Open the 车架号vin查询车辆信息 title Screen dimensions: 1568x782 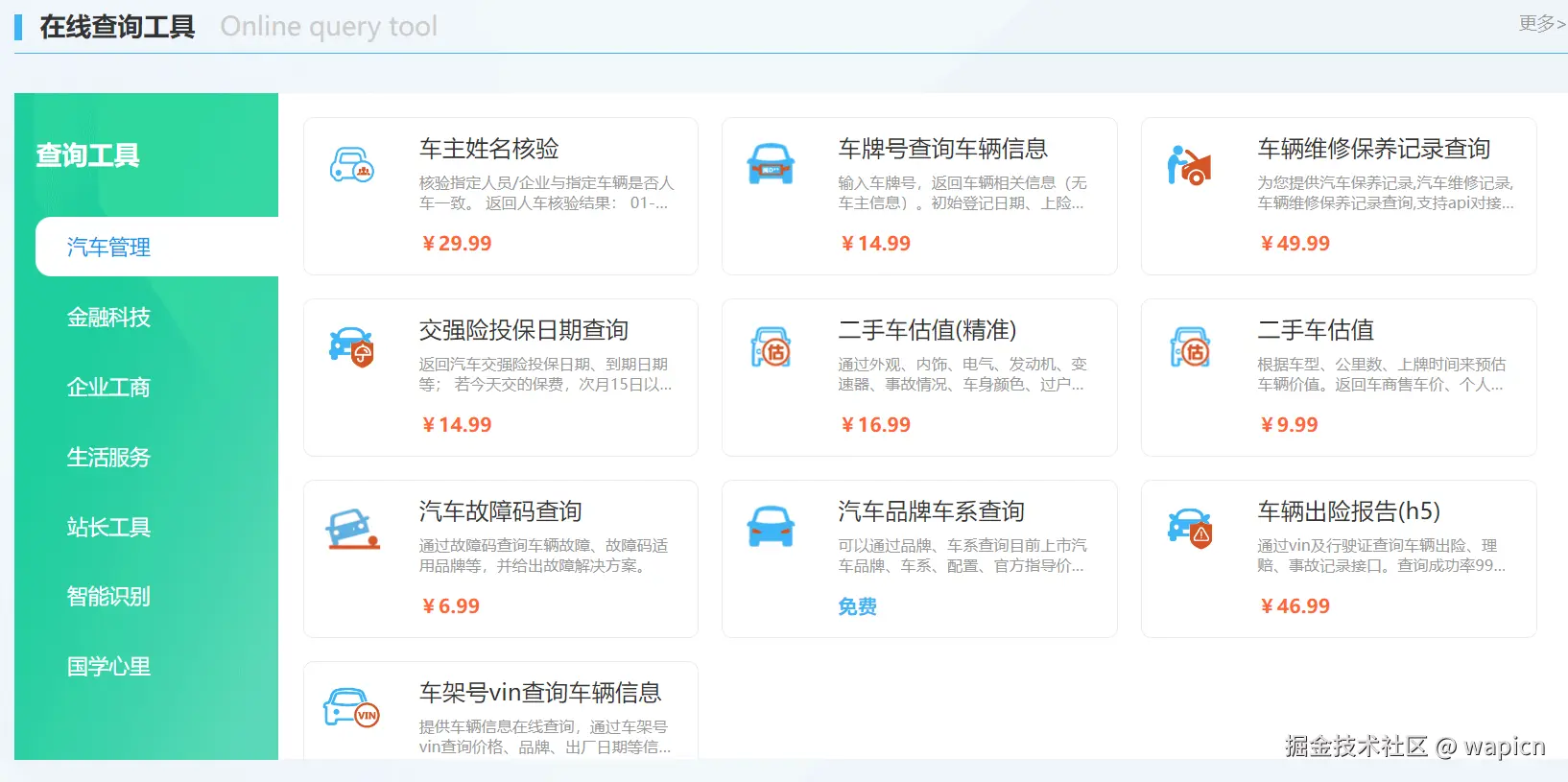(540, 693)
